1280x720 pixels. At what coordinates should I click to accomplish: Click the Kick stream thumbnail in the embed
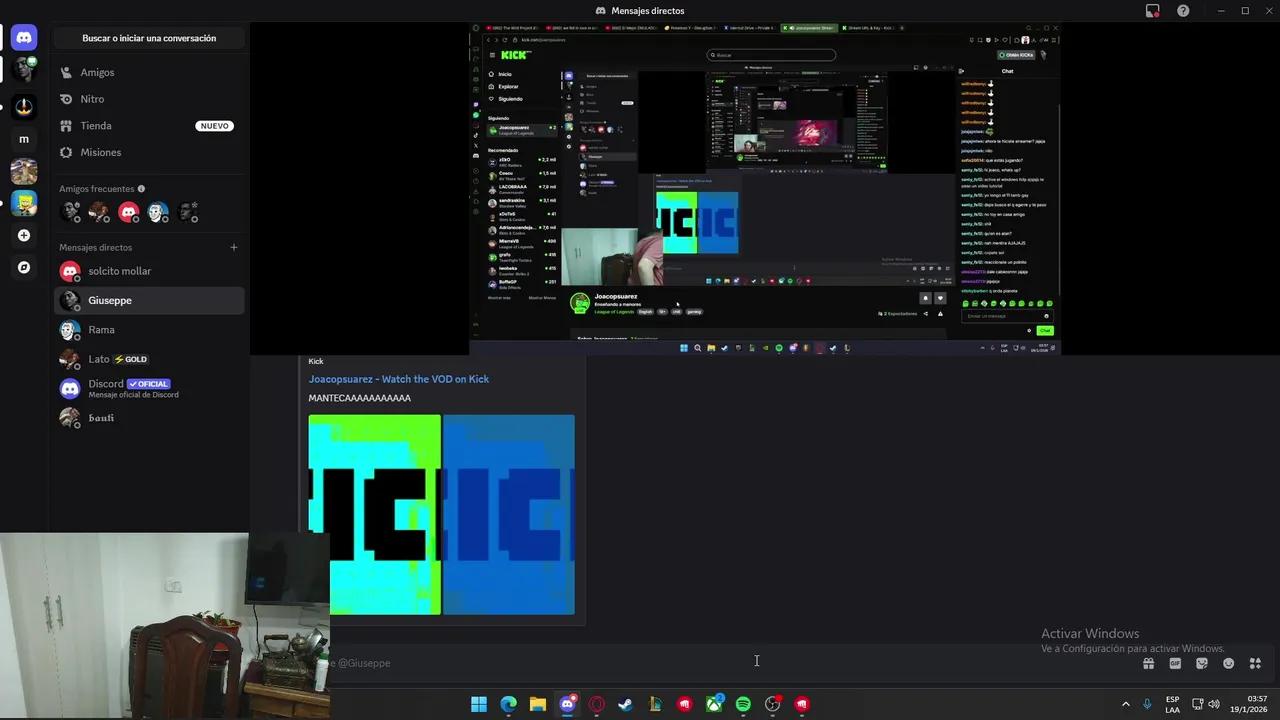click(440, 514)
